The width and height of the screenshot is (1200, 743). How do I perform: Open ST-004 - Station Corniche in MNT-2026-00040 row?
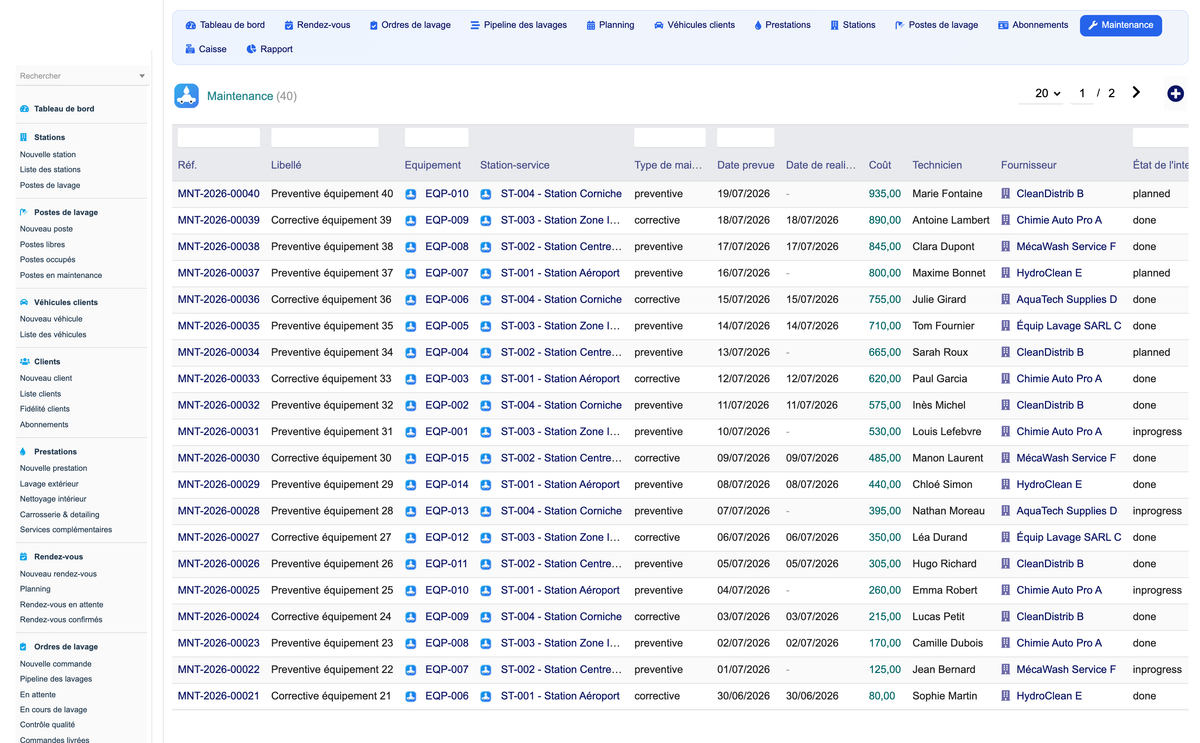tap(561, 194)
